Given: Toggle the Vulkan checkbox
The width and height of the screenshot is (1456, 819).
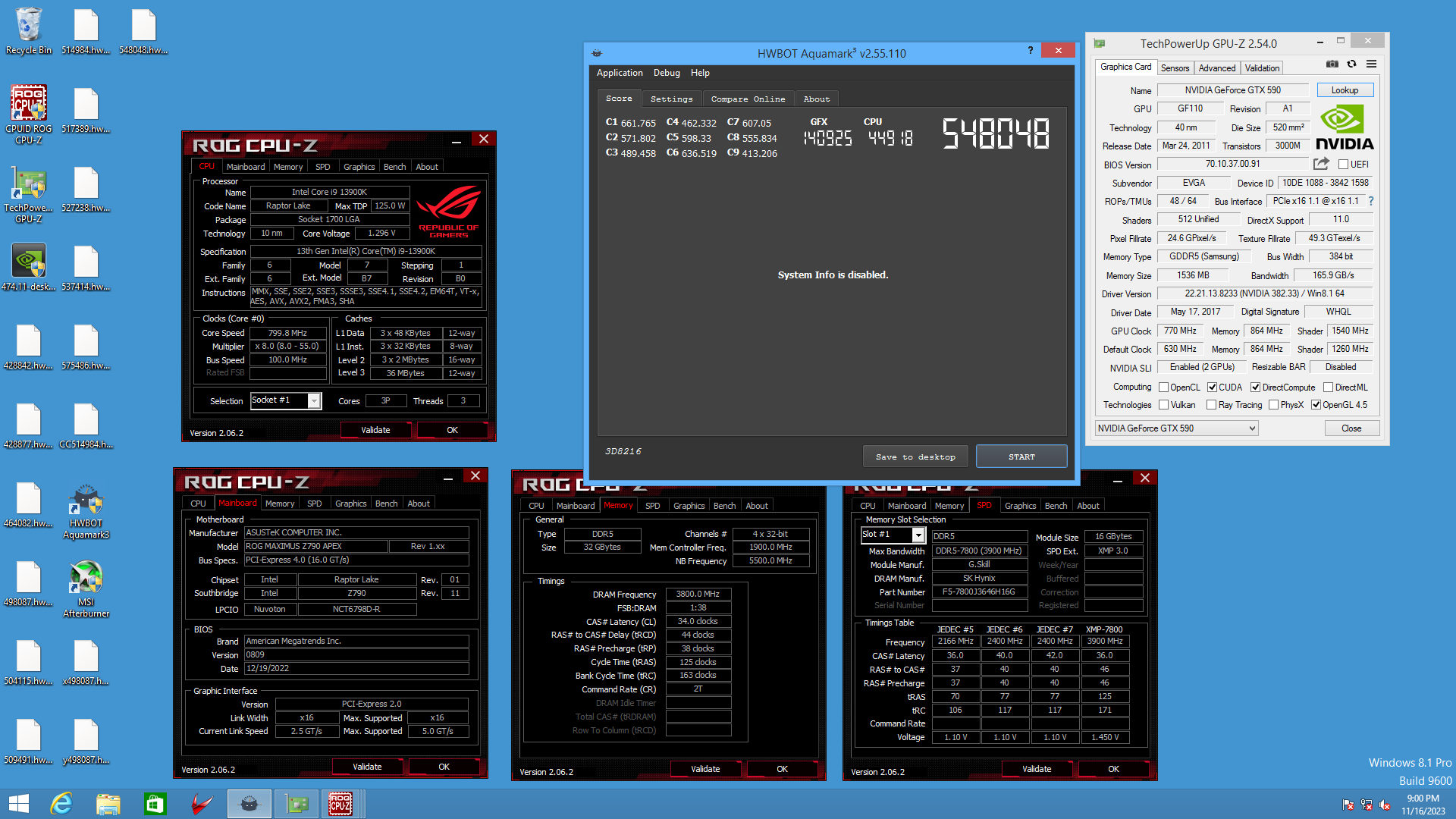Looking at the screenshot, I should [1163, 405].
